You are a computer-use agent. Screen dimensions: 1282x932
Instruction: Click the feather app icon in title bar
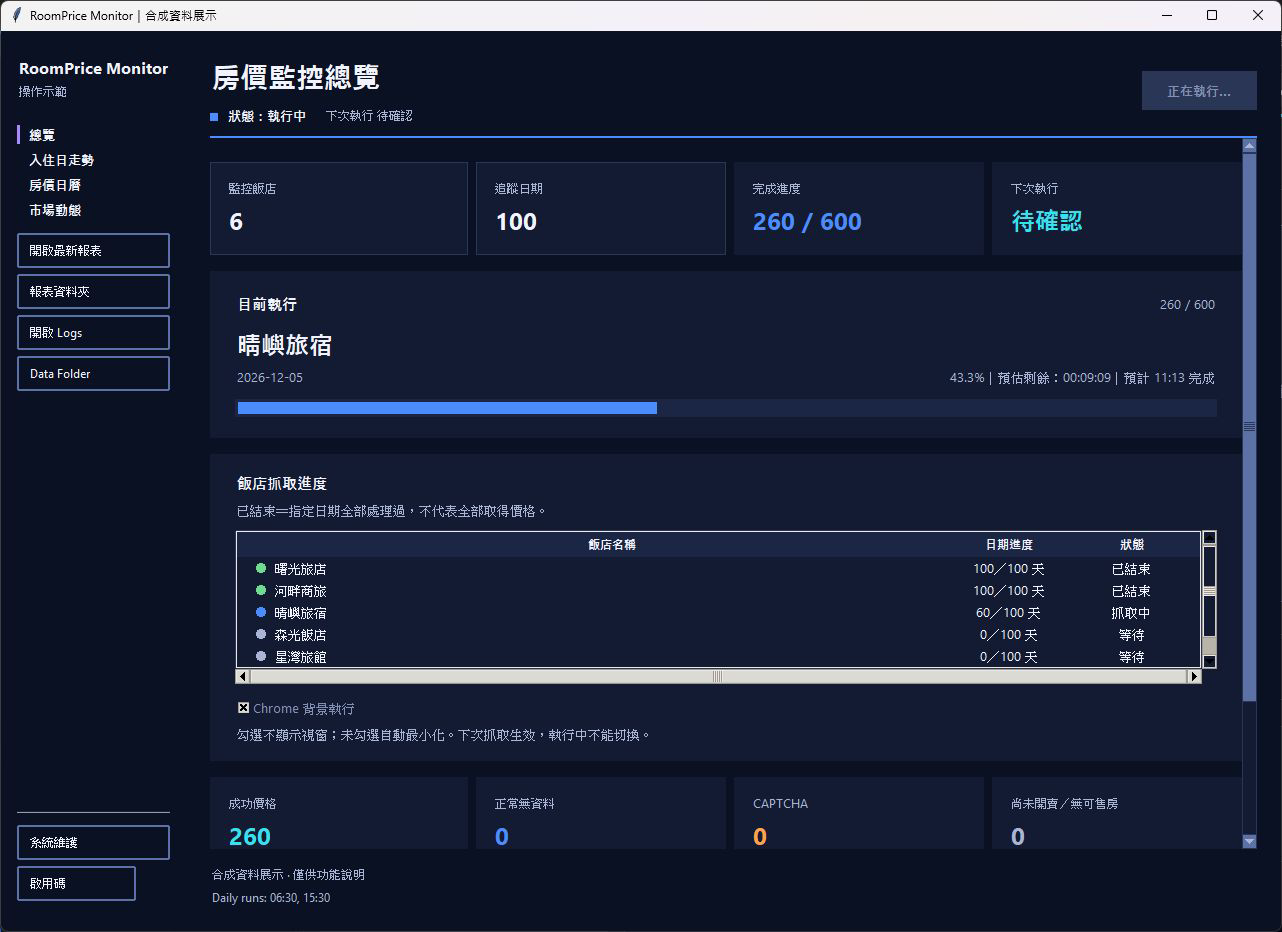(x=16, y=15)
